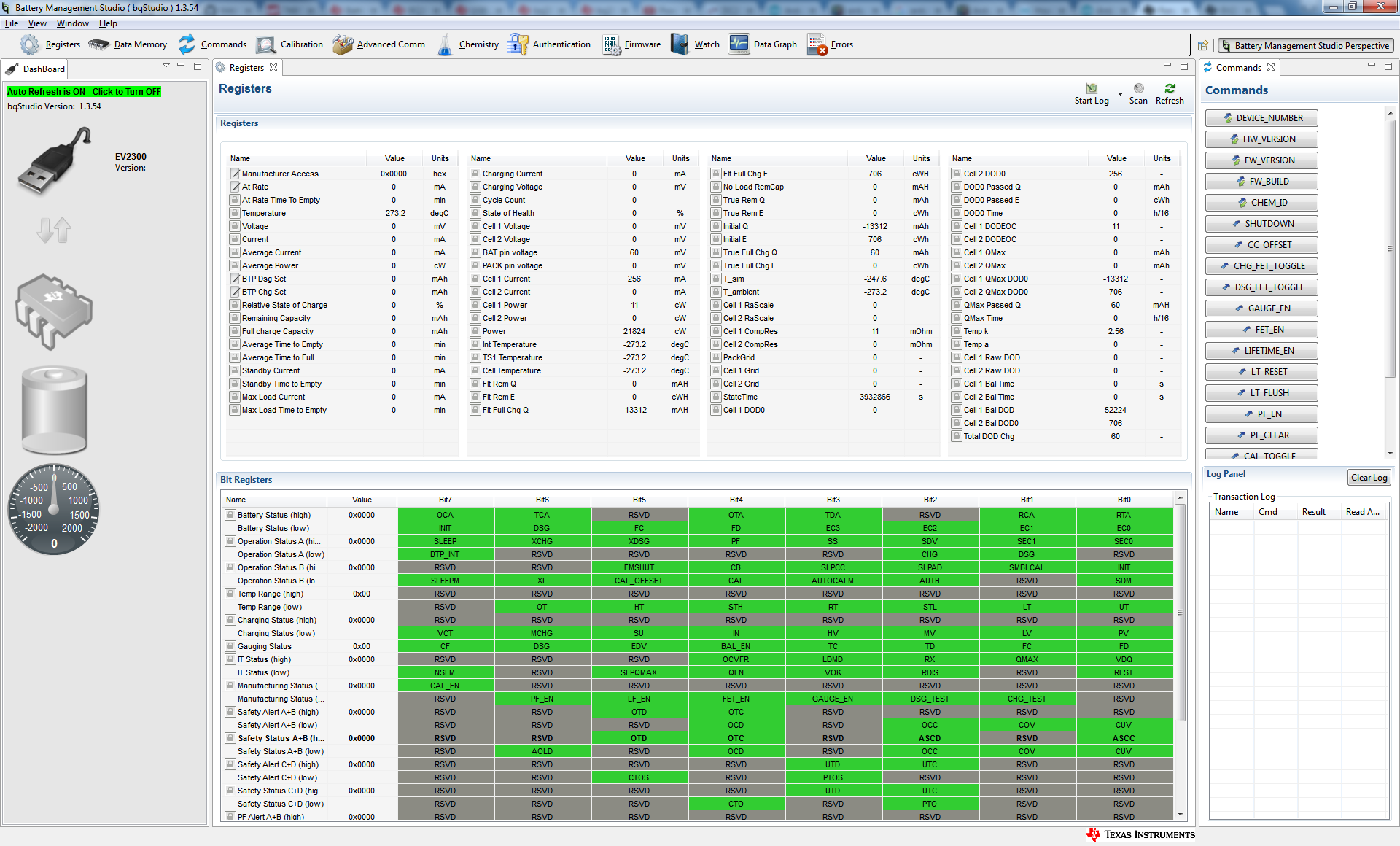This screenshot has height=846, width=1400.
Task: Open the Help menu
Action: [x=108, y=23]
